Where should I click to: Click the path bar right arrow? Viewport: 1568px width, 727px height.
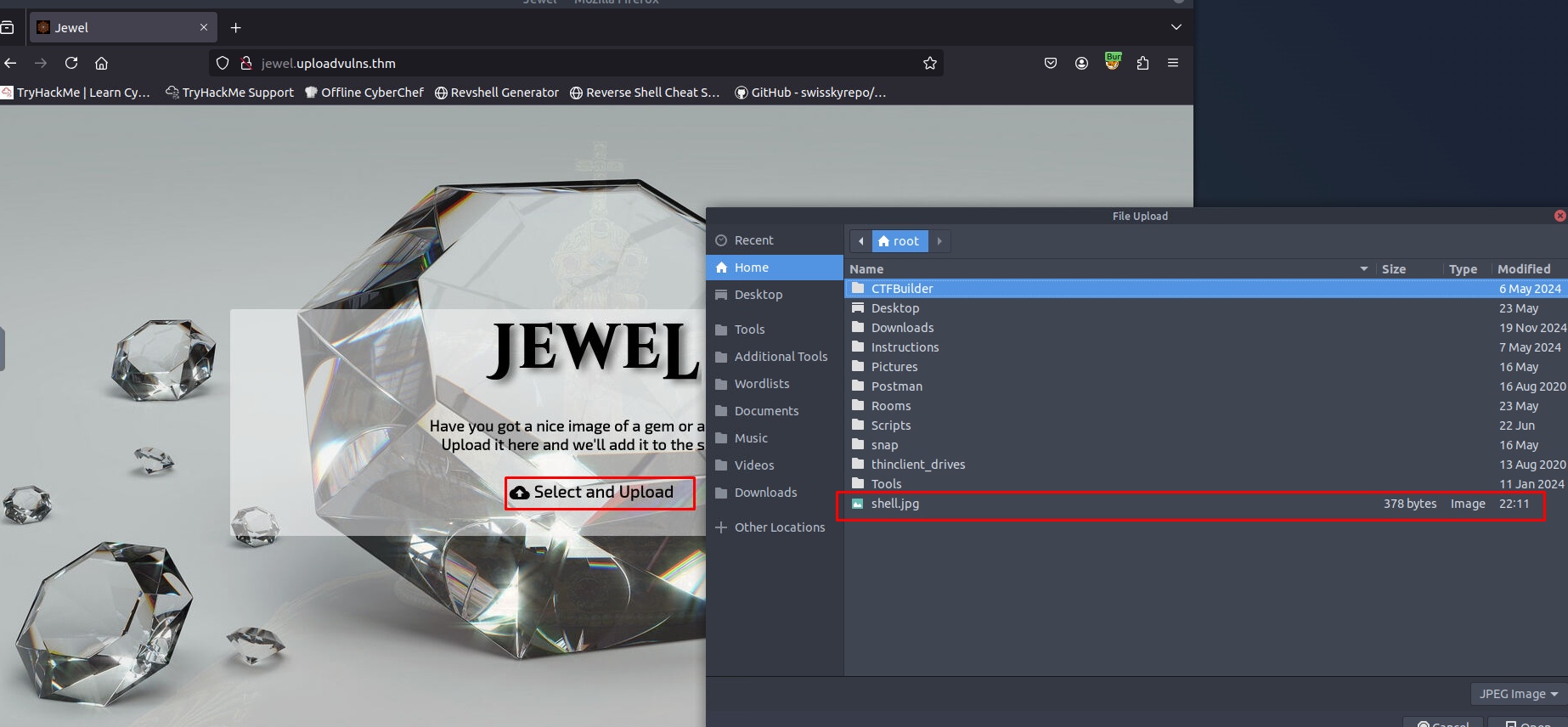[x=939, y=241]
